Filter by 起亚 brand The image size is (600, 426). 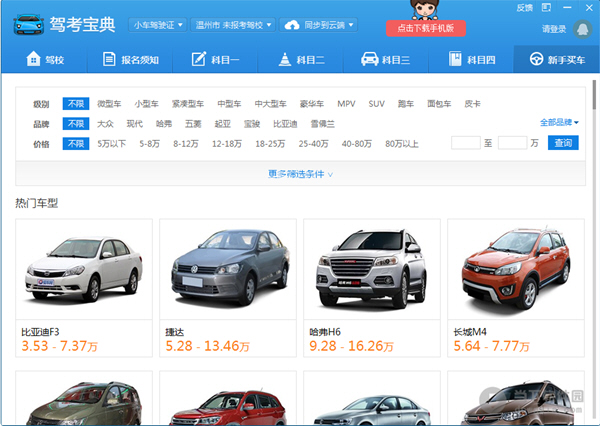[222, 124]
